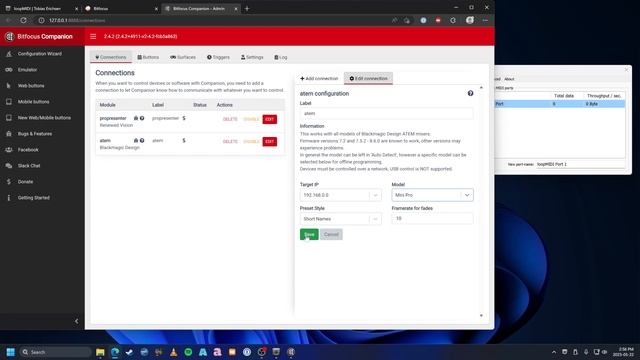Open the Windows Start menu
Image resolution: width=640 pixels, height=360 pixels.
[11, 352]
